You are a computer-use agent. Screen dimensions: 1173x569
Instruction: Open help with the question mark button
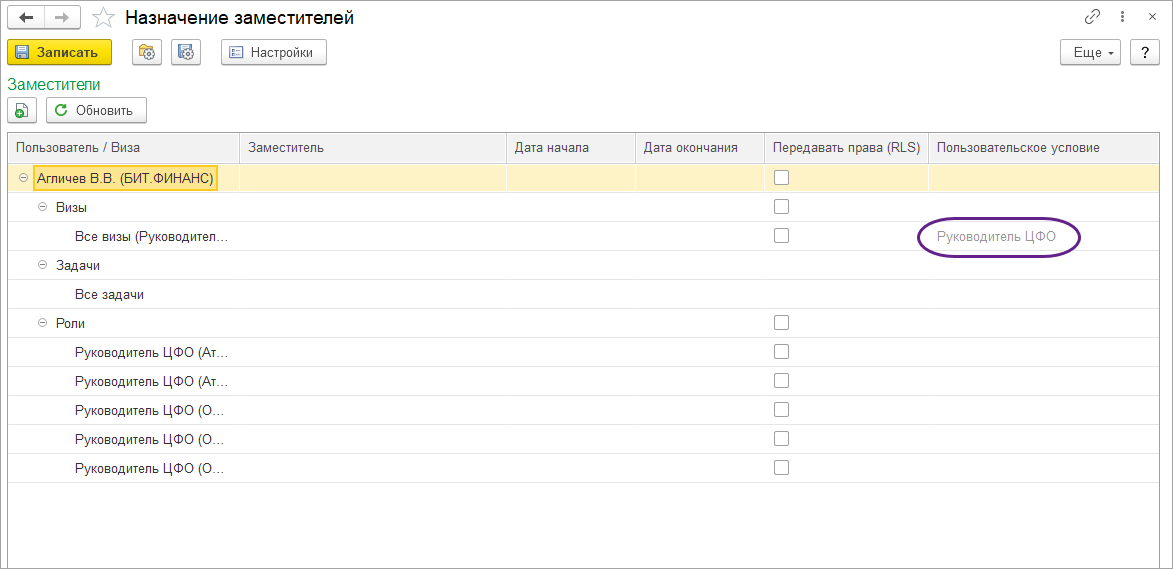[1144, 52]
